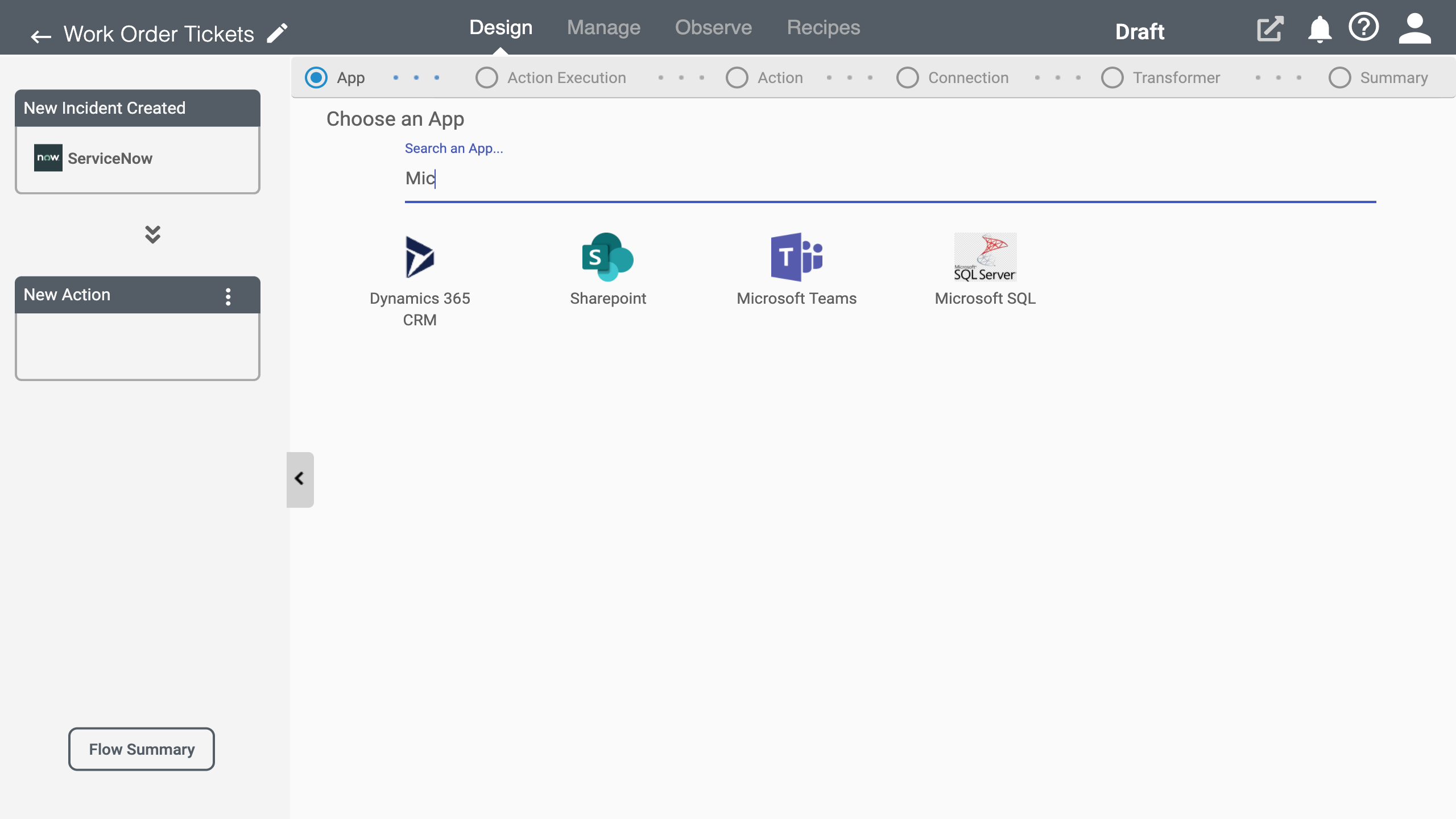Open notifications bell icon

(1319, 29)
